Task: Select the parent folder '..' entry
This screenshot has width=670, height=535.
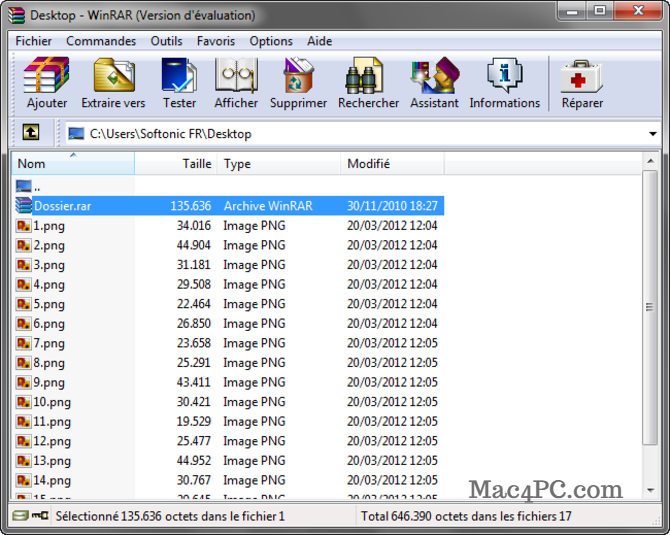Action: (28, 186)
